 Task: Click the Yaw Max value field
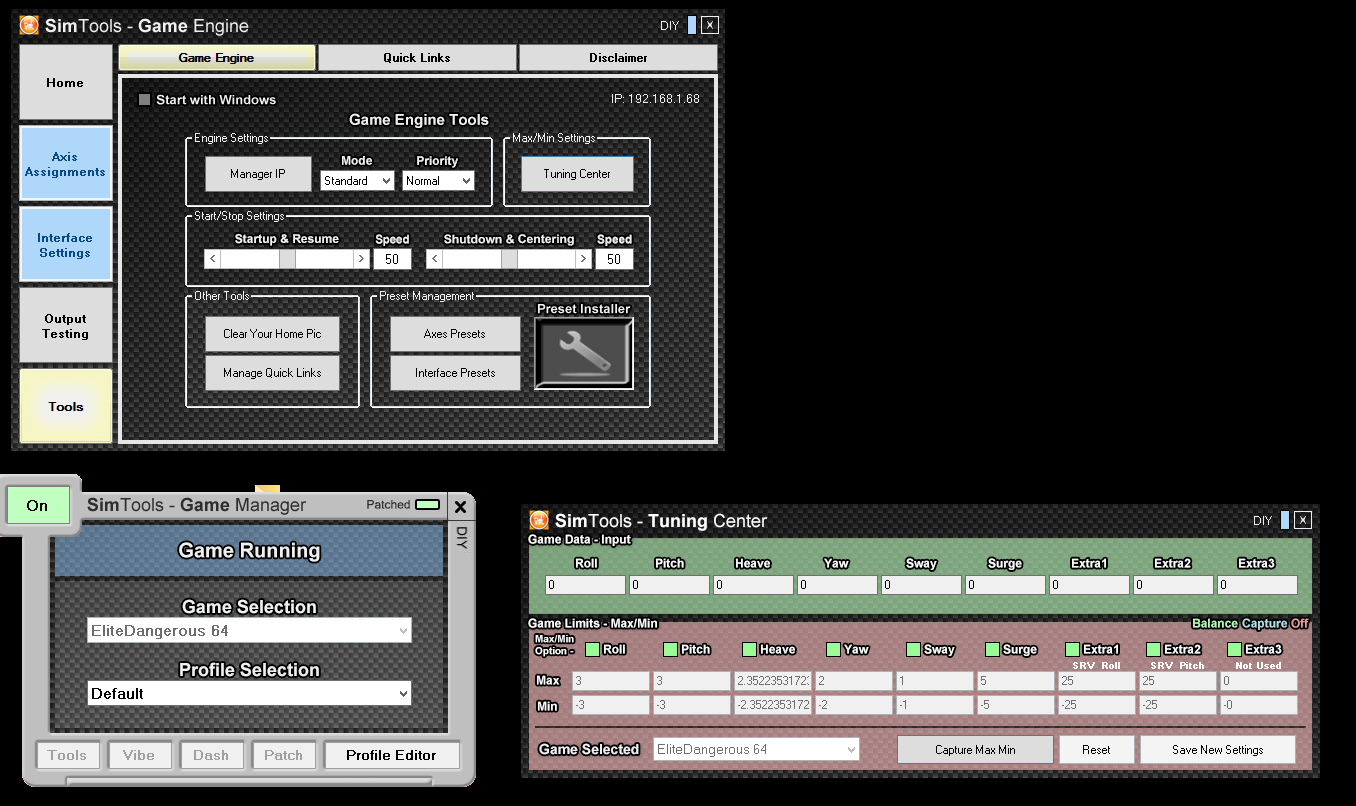pos(853,681)
